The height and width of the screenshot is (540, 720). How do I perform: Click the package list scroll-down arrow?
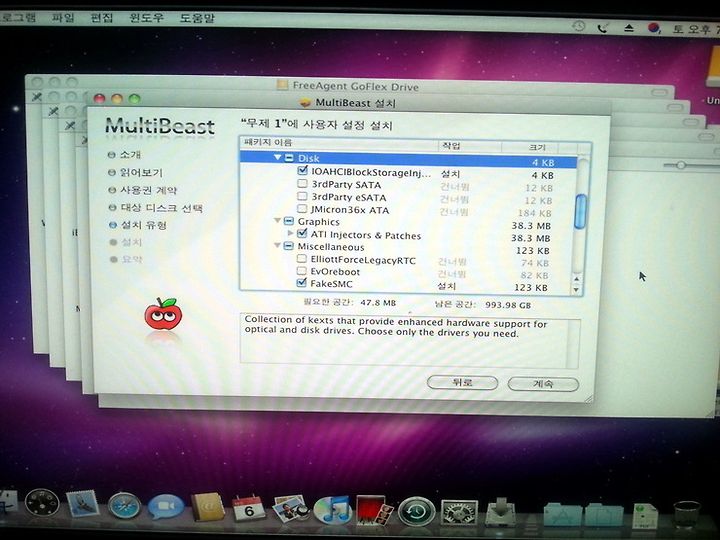pos(576,290)
